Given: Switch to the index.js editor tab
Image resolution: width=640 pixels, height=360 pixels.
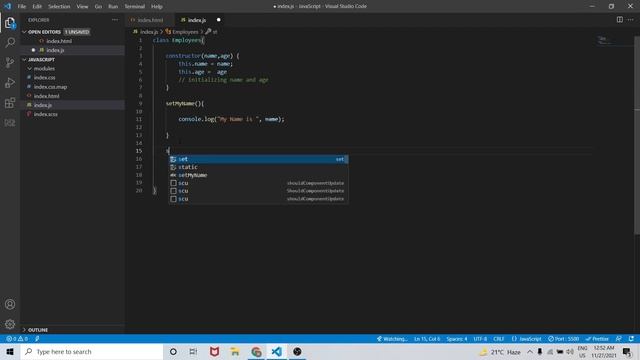Looking at the screenshot, I should pyautogui.click(x=200, y=20).
